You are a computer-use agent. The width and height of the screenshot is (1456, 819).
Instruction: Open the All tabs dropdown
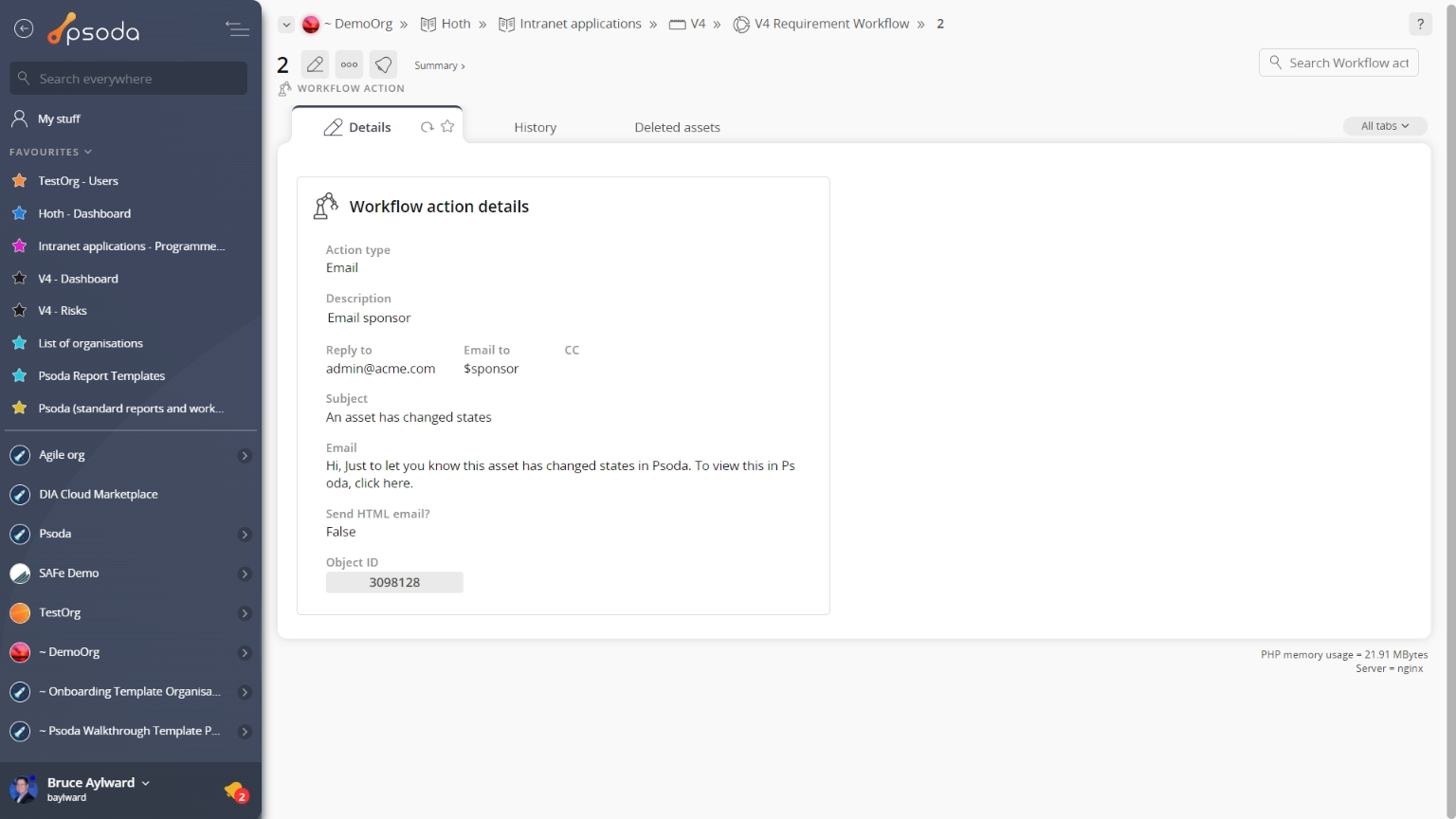(1385, 126)
